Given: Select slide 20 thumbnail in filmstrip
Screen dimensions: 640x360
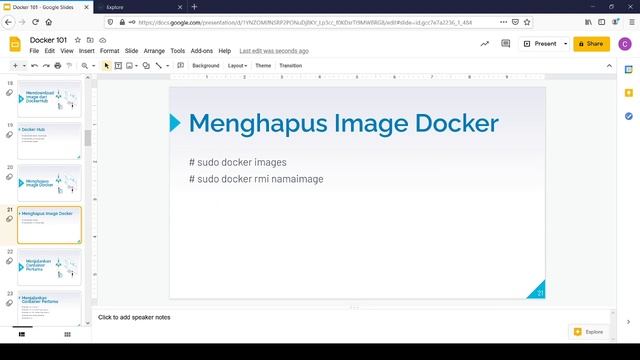Looking at the screenshot, I should click(49, 183).
